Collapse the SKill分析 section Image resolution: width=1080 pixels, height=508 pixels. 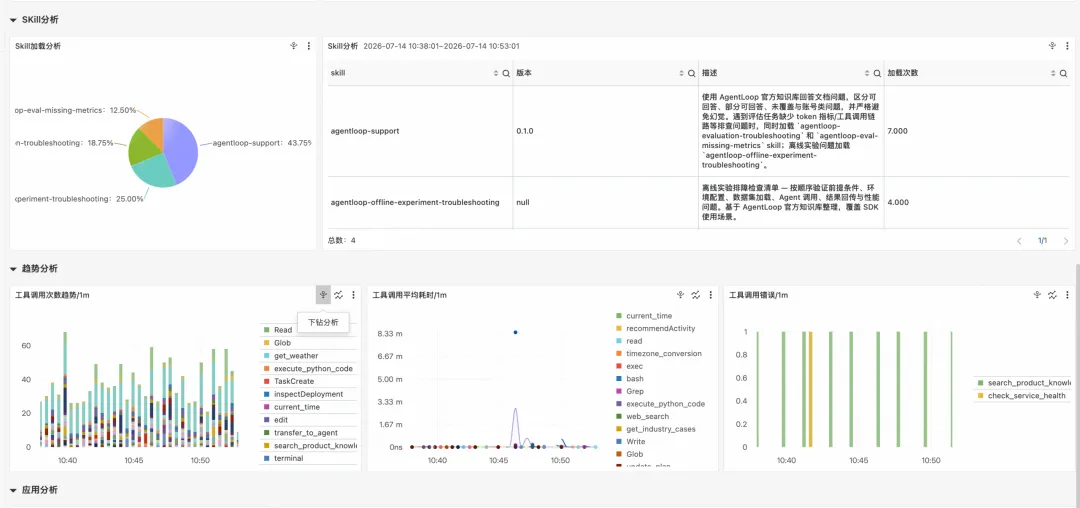pyautogui.click(x=13, y=20)
